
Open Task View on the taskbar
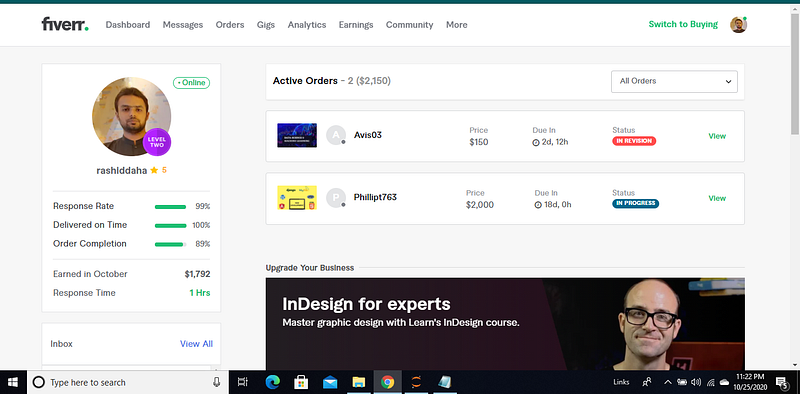coord(243,382)
